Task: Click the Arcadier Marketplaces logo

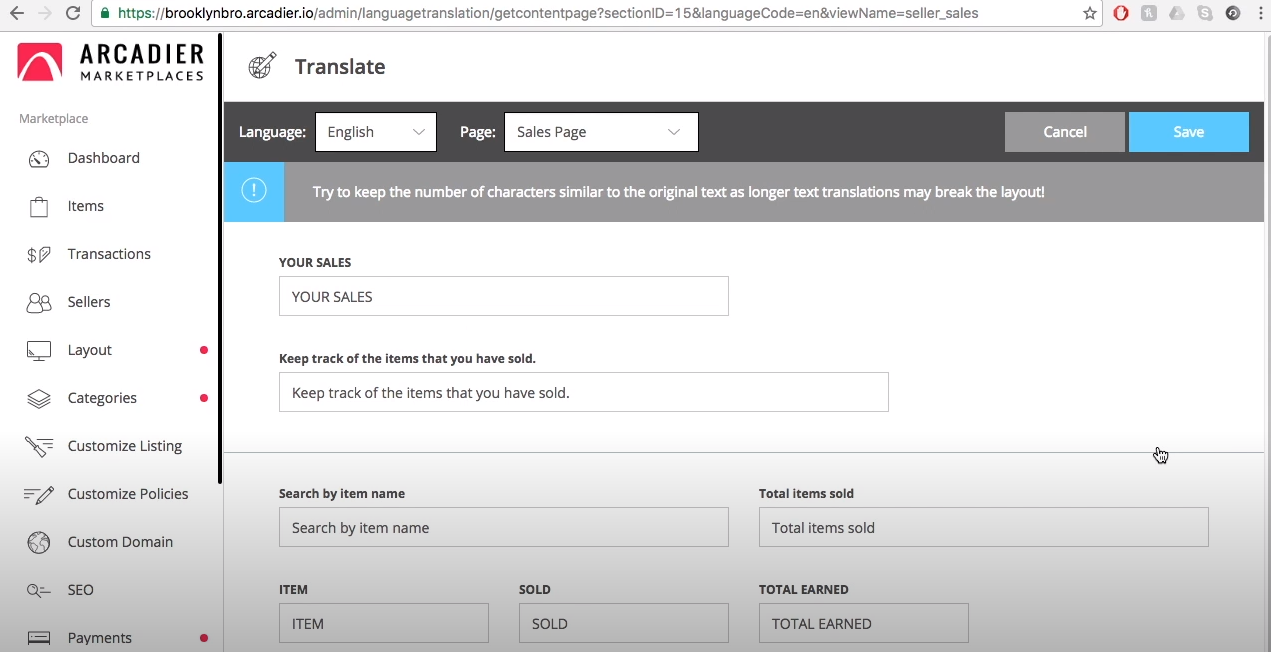Action: [110, 62]
